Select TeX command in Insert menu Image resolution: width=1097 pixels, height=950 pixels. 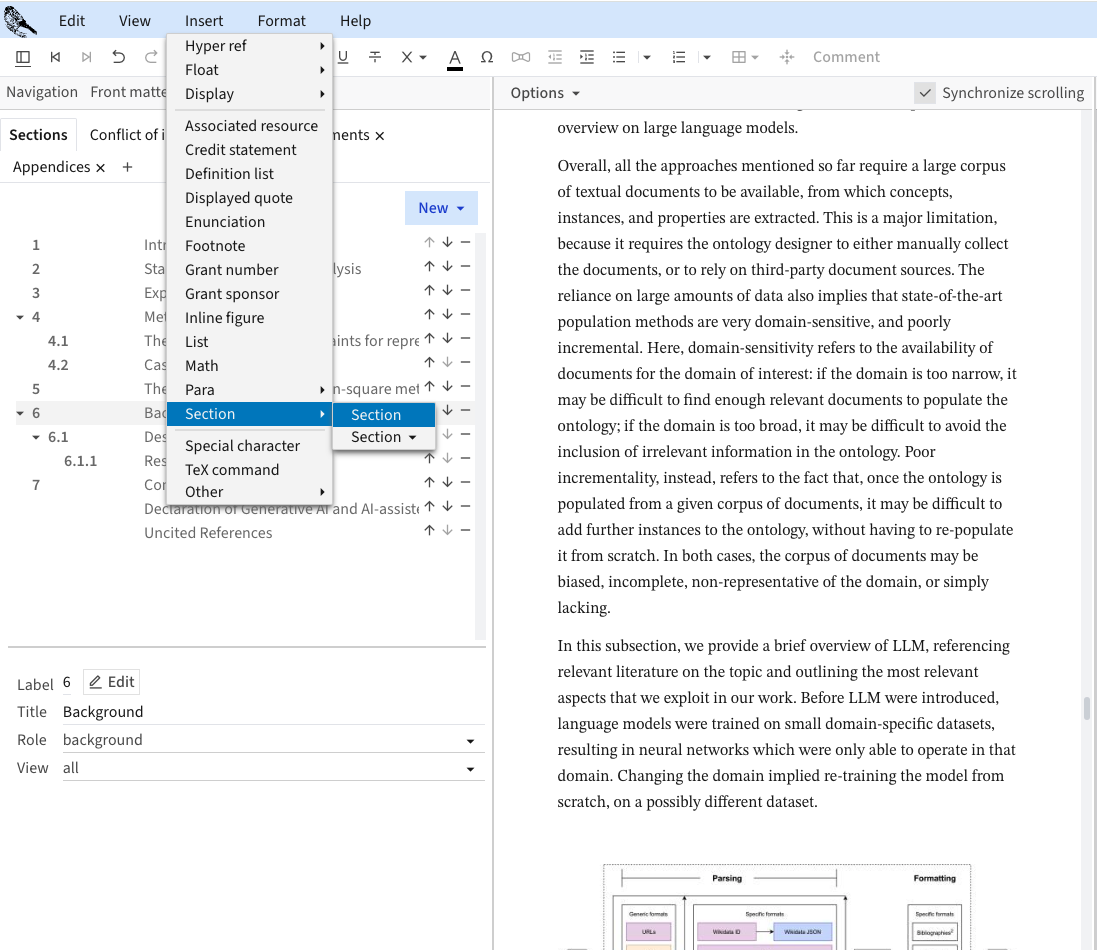tap(232, 469)
